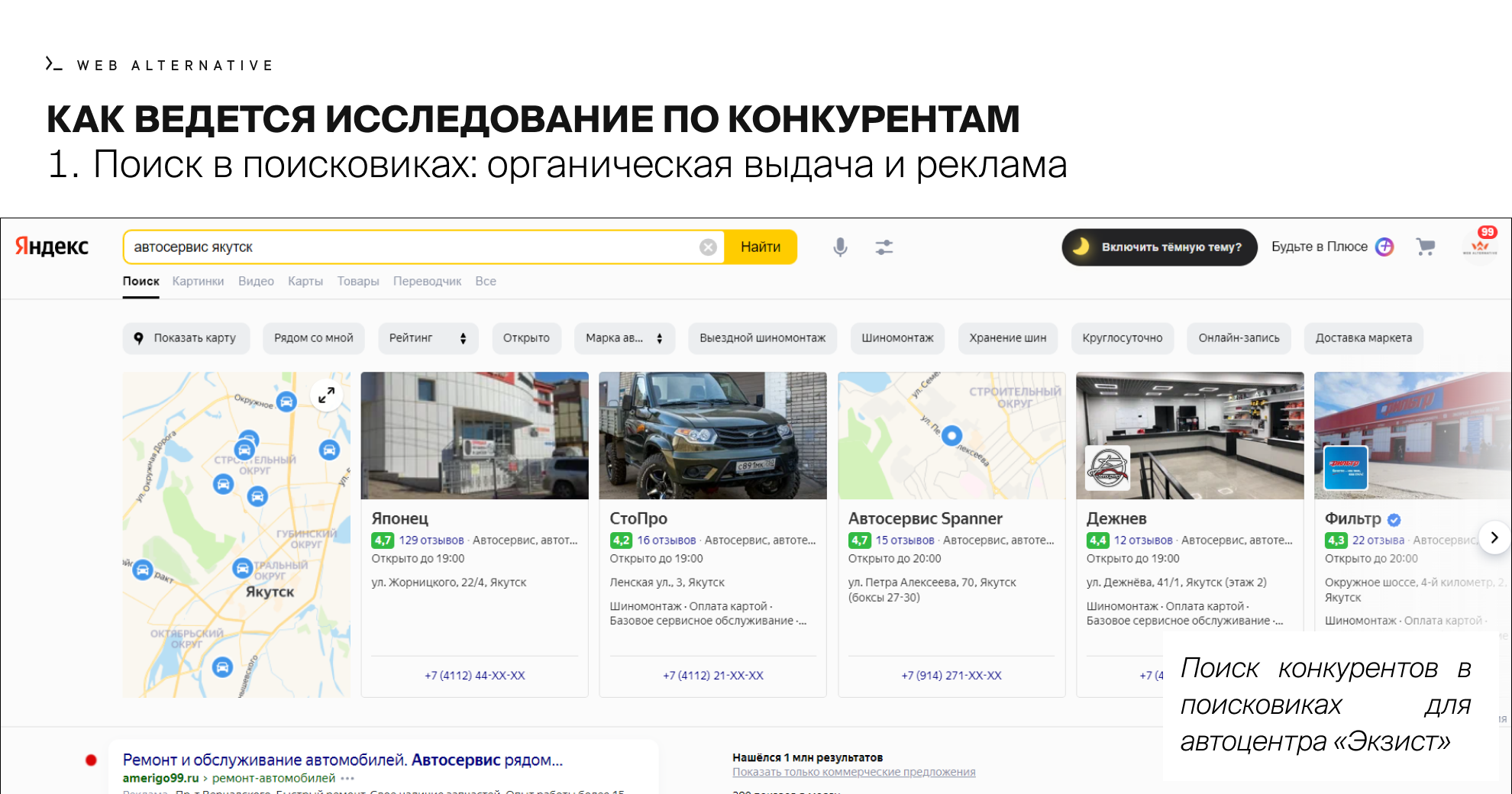
Task: Open the Дежнев card title
Action: click(1116, 519)
